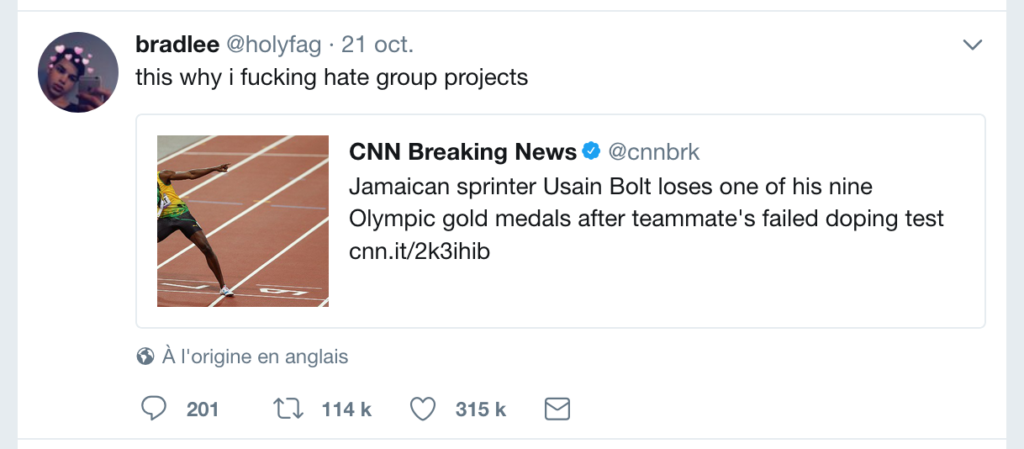Screen dimensions: 1024x449
Task: Retweet this tweet using the retweet icon
Action: tap(288, 409)
